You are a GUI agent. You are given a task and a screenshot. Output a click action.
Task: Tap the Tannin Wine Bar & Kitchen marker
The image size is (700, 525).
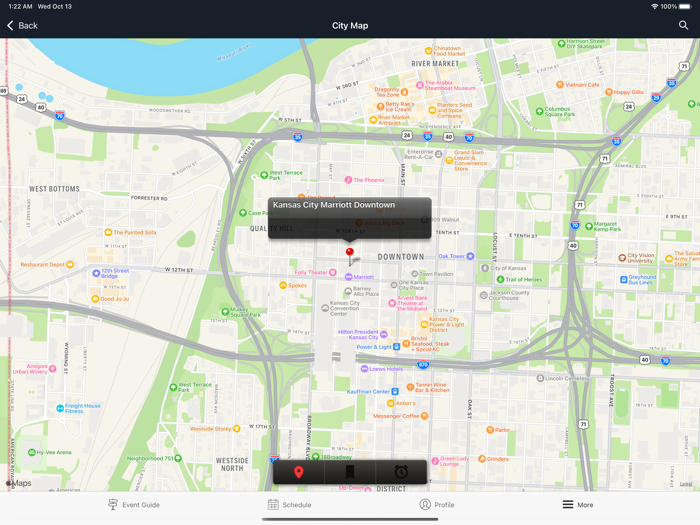point(410,387)
